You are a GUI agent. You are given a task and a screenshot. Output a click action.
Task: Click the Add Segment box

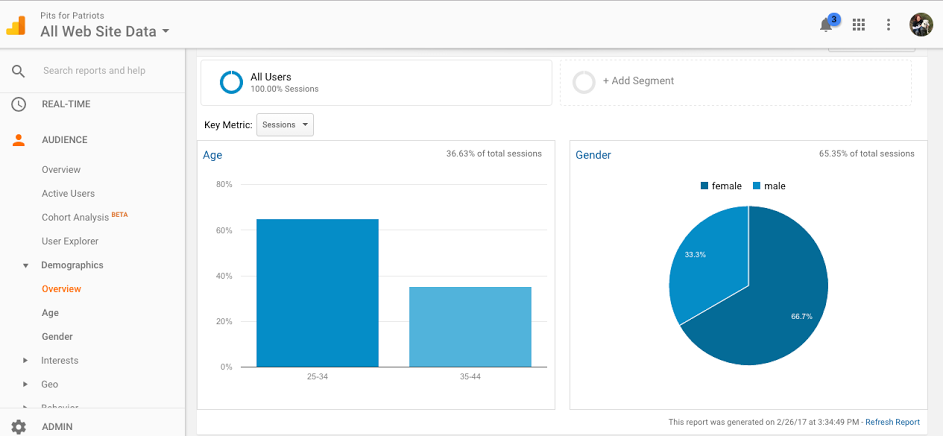pyautogui.click(x=735, y=81)
